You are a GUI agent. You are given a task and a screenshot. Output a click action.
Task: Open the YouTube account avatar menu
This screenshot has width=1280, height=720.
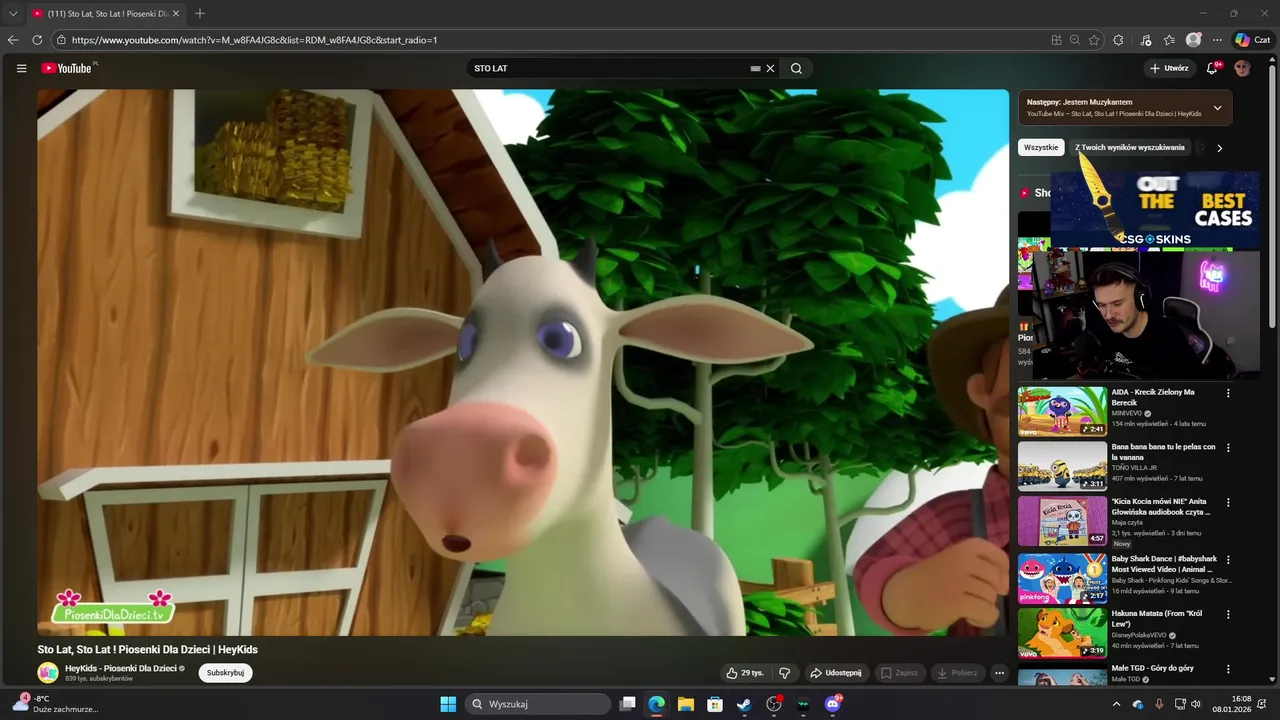[x=1242, y=68]
